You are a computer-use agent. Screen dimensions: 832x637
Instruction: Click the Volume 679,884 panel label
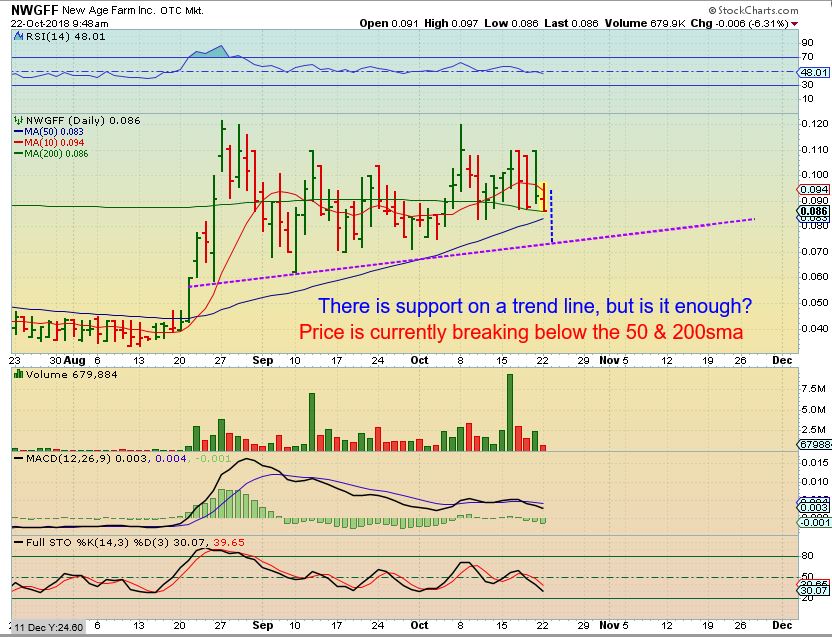72,374
